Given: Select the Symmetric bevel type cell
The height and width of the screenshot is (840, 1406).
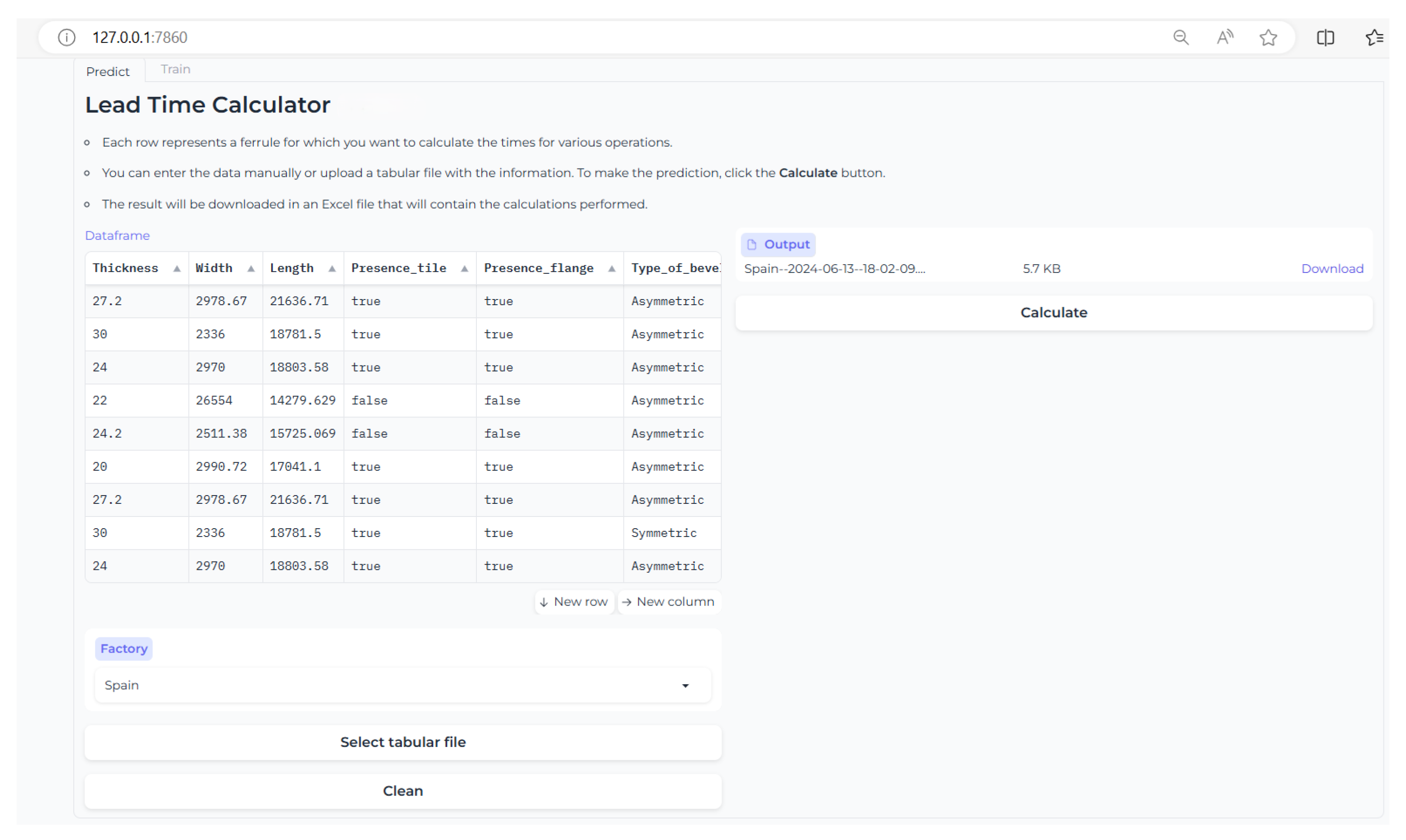Looking at the screenshot, I should pyautogui.click(x=663, y=533).
